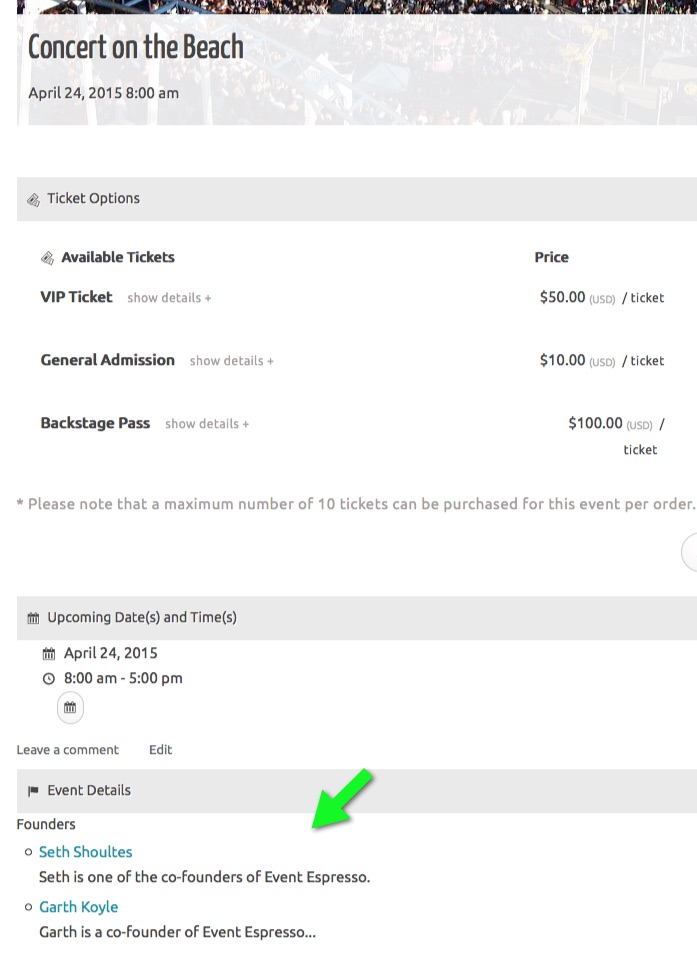The height and width of the screenshot is (961, 697).
Task: Expand General Admission show details
Action: [232, 361]
